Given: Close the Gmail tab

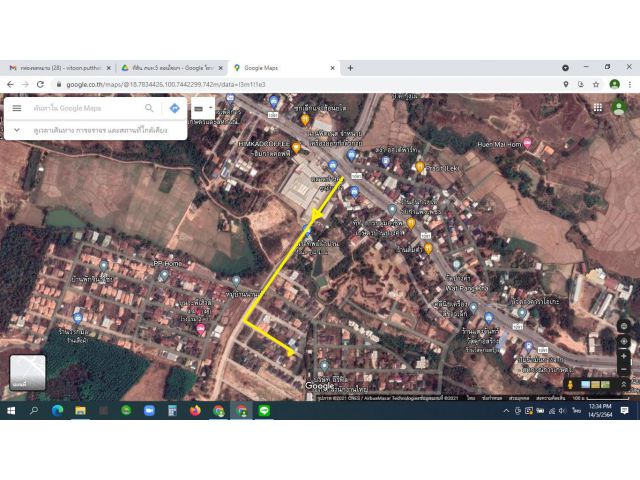Looking at the screenshot, I should pos(109,68).
